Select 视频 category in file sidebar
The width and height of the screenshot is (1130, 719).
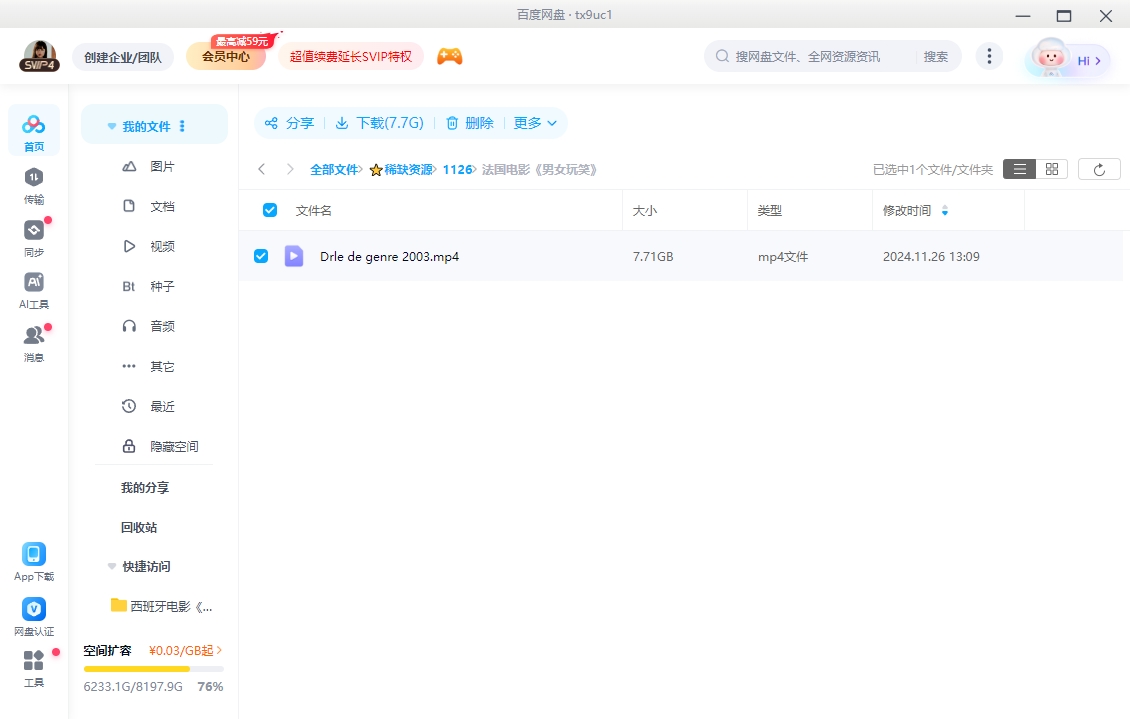tap(162, 246)
